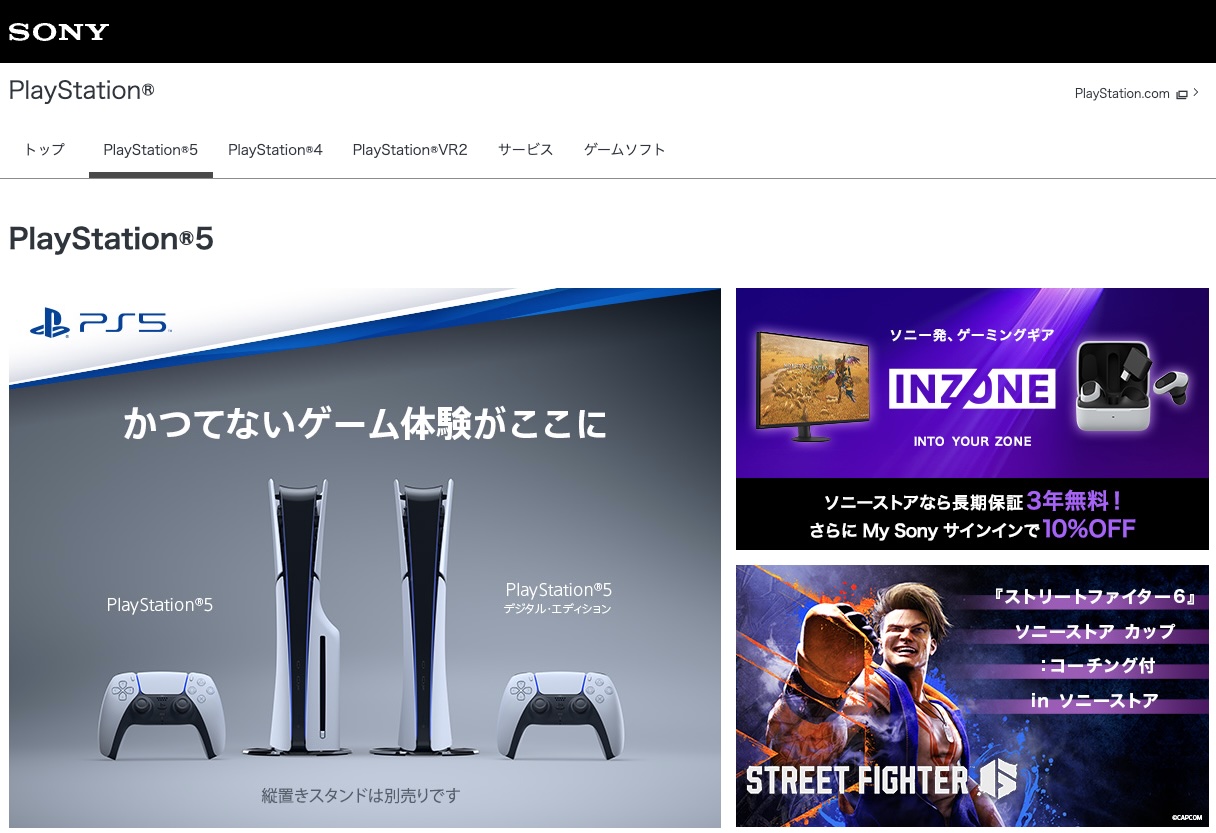This screenshot has width=1216, height=833.
Task: Go to the サービス tab
Action: coord(526,150)
